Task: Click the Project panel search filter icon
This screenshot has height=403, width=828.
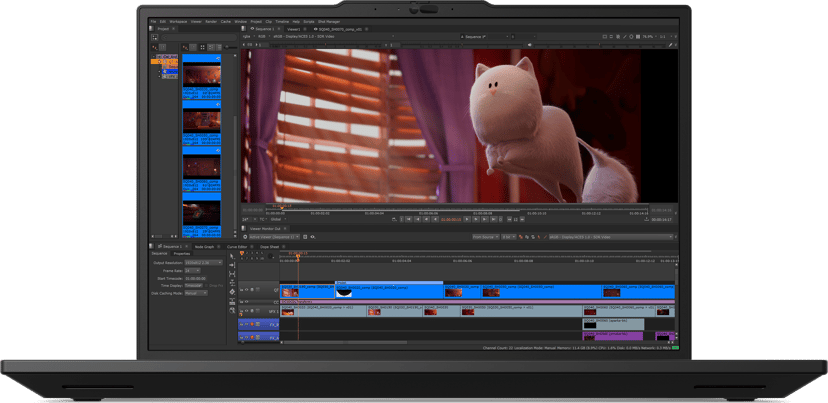Action: tap(155, 37)
